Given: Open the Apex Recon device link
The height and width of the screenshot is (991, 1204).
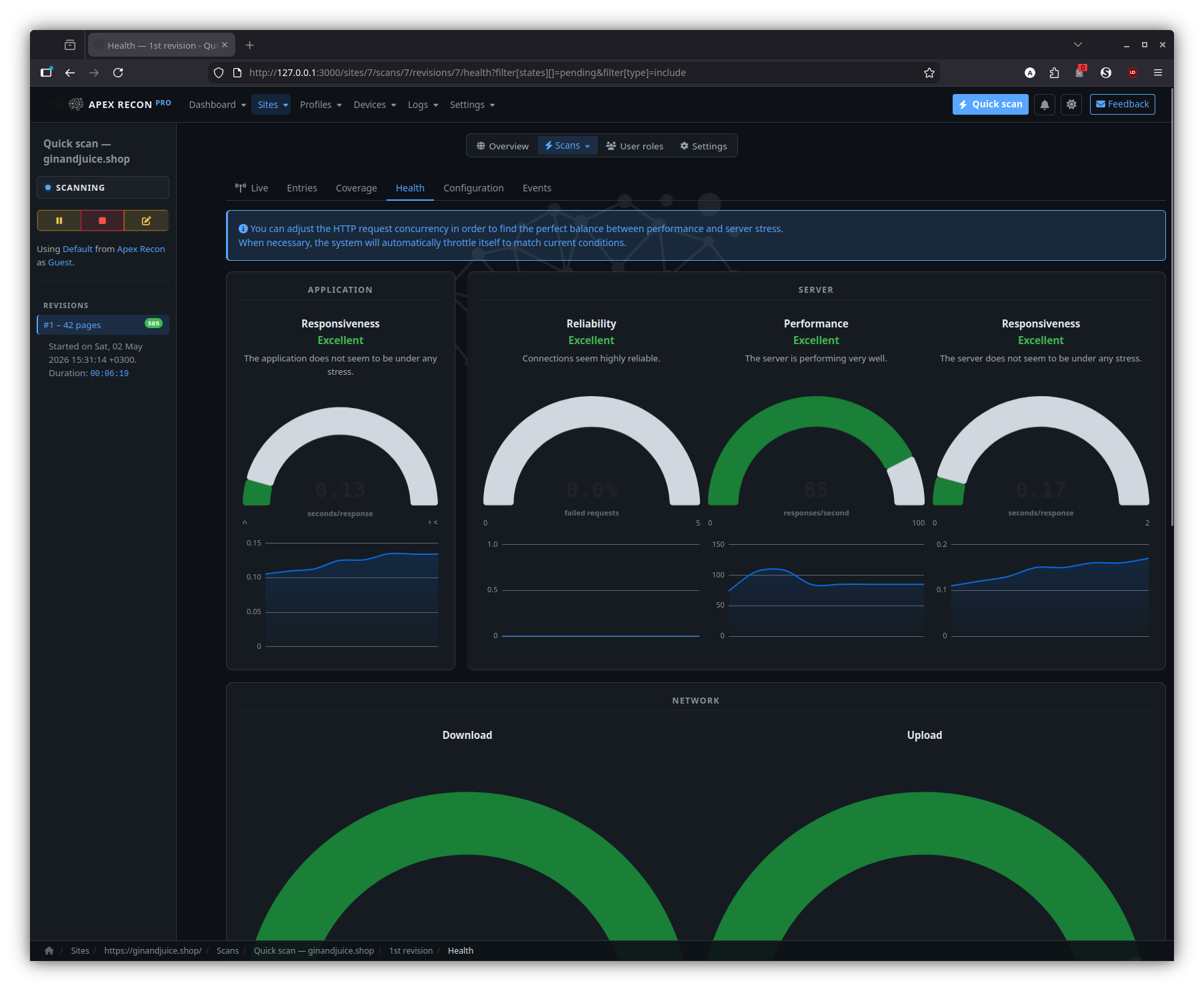Looking at the screenshot, I should click(141, 249).
